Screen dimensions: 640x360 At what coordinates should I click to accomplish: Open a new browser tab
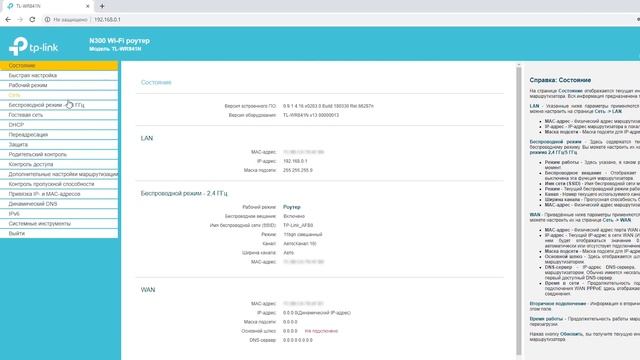click(102, 6)
